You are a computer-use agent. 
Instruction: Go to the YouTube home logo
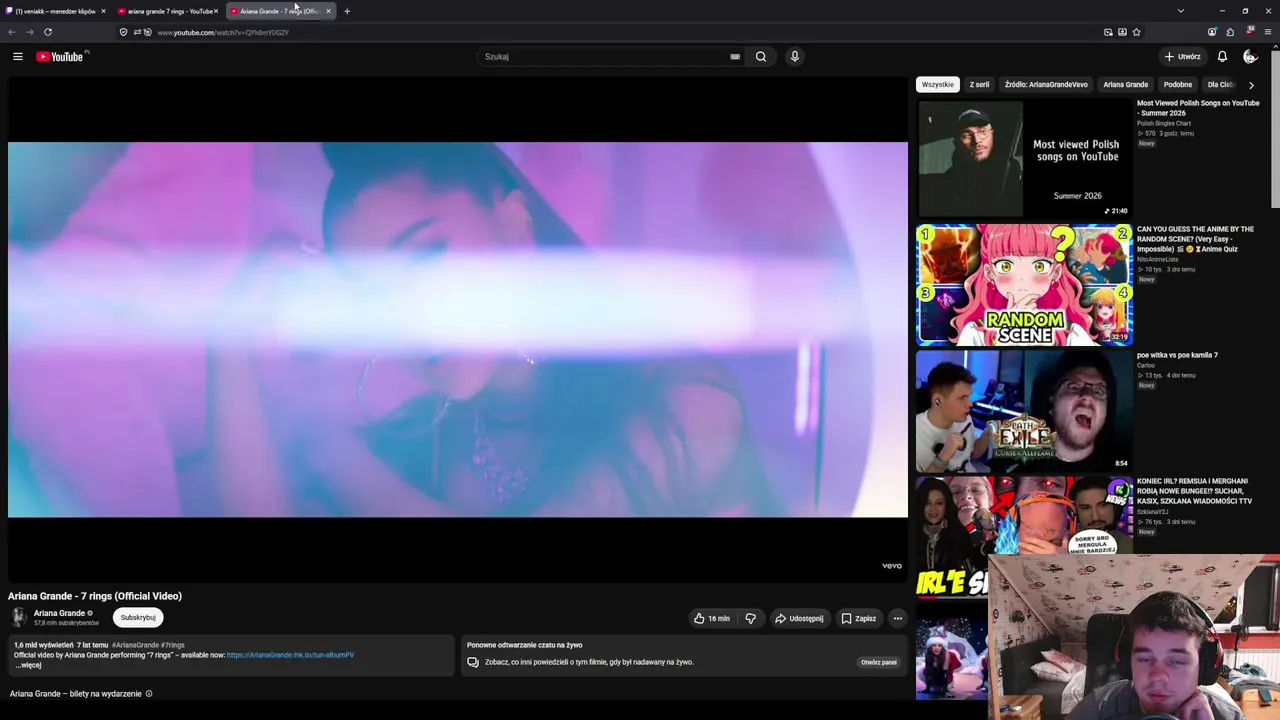[x=62, y=57]
